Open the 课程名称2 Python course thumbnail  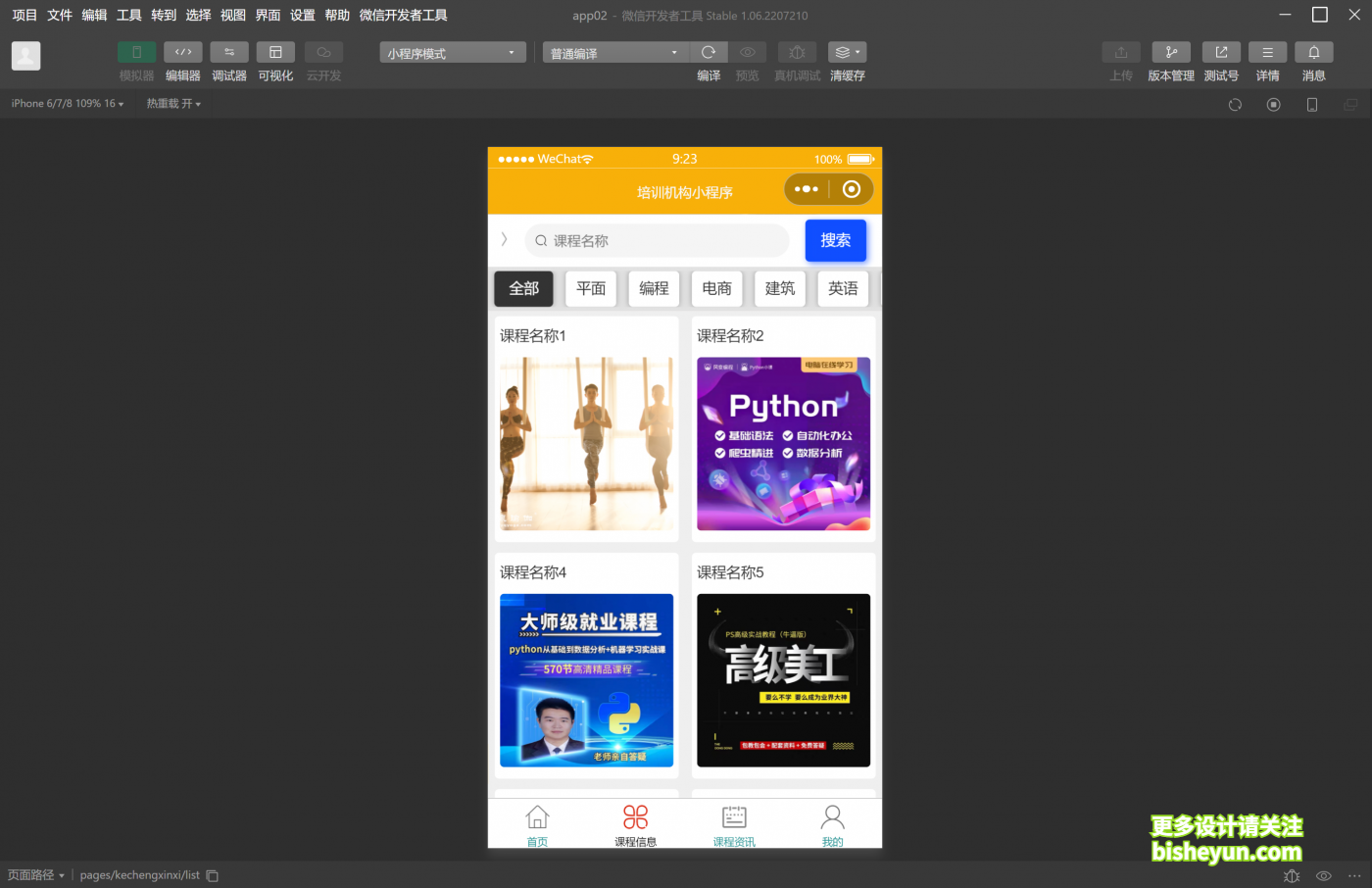(783, 443)
